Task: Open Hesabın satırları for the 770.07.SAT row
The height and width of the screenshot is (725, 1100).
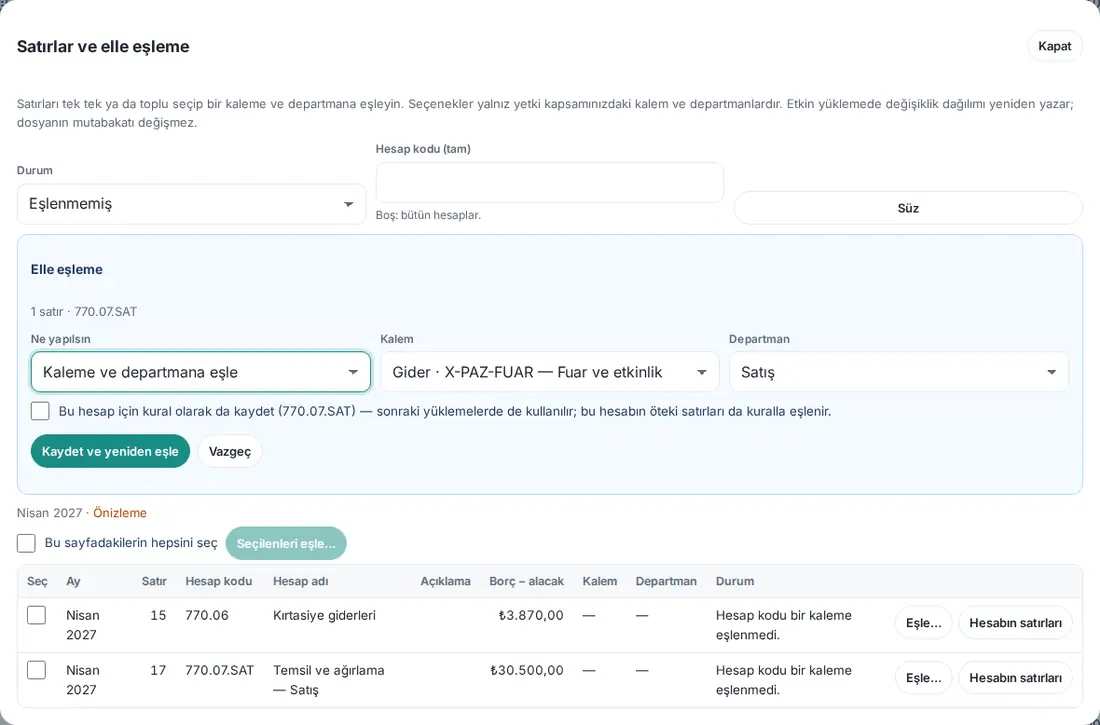Action: tap(1015, 678)
